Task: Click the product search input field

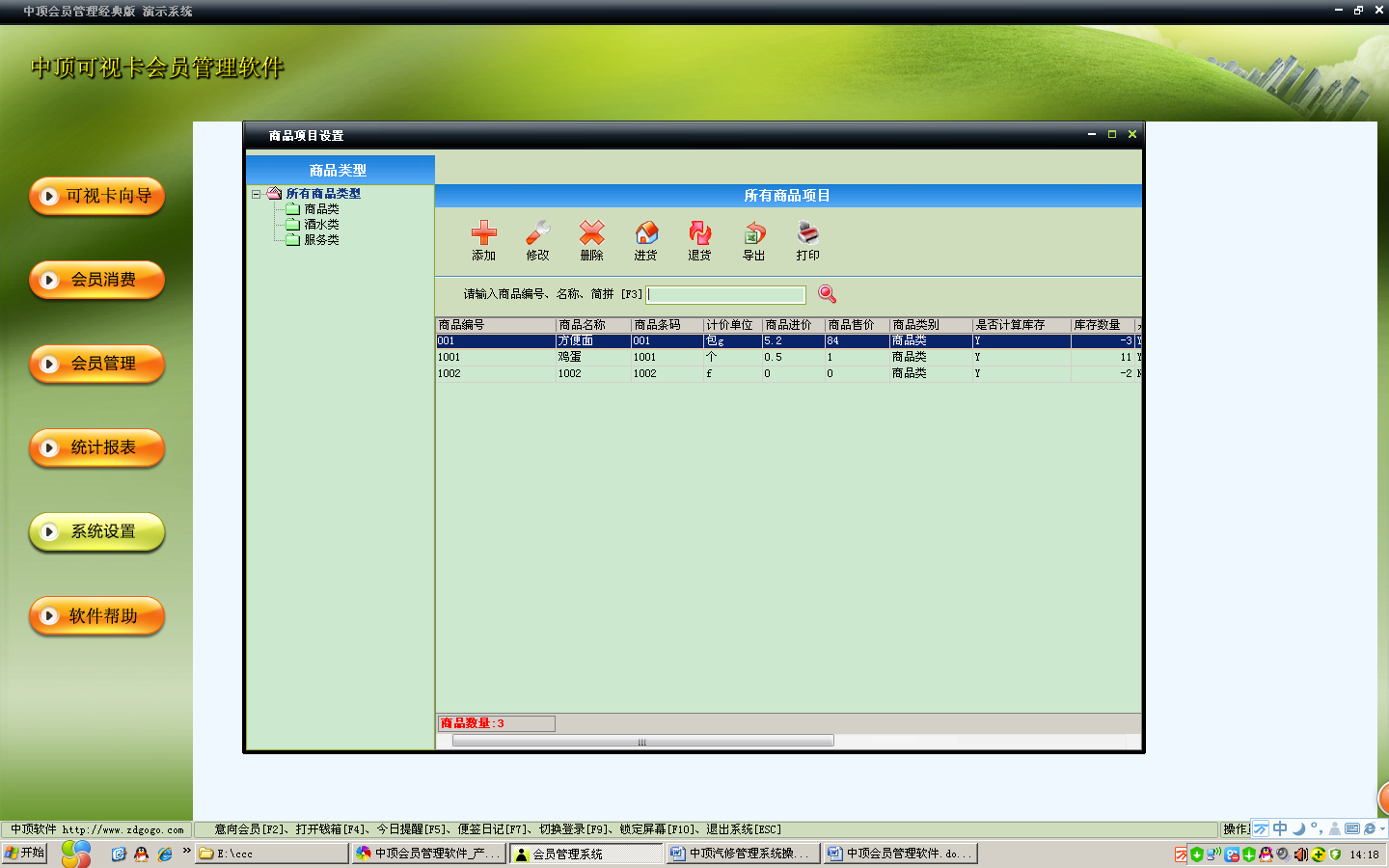Action: (725, 294)
